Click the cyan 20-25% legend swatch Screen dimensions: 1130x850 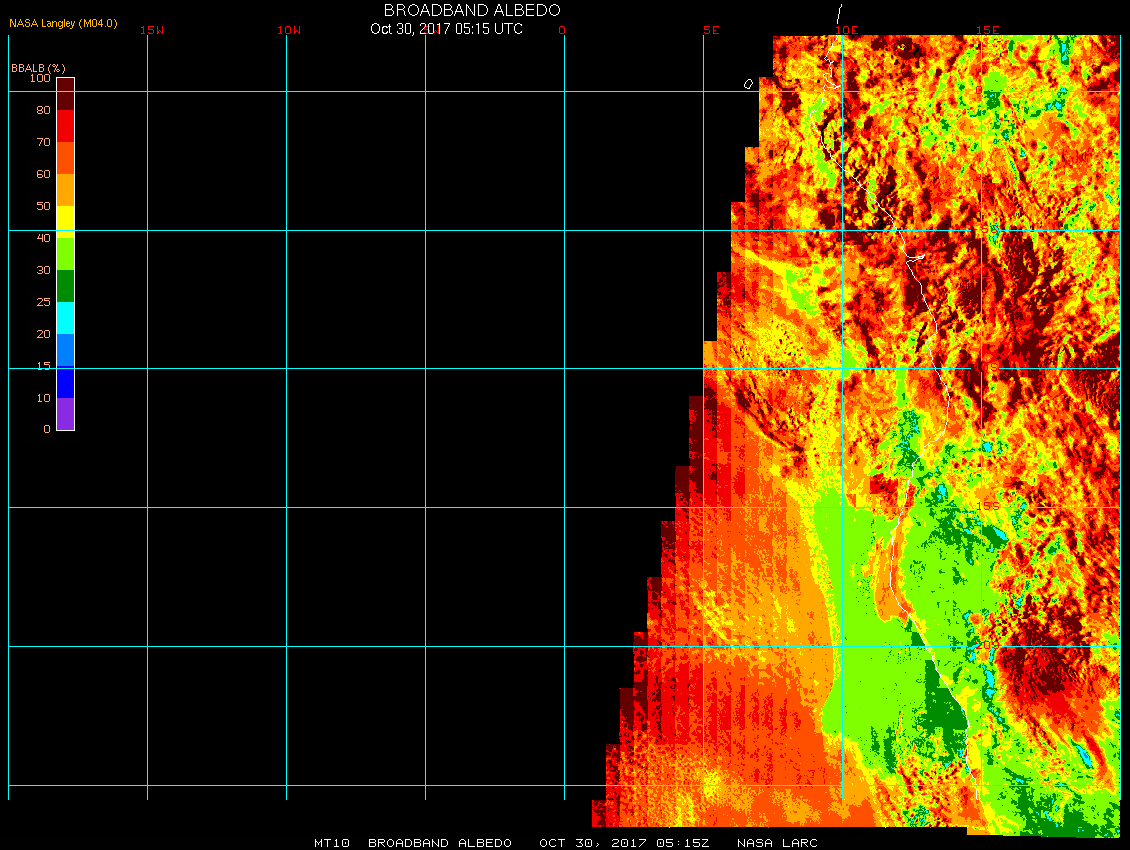coord(65,318)
